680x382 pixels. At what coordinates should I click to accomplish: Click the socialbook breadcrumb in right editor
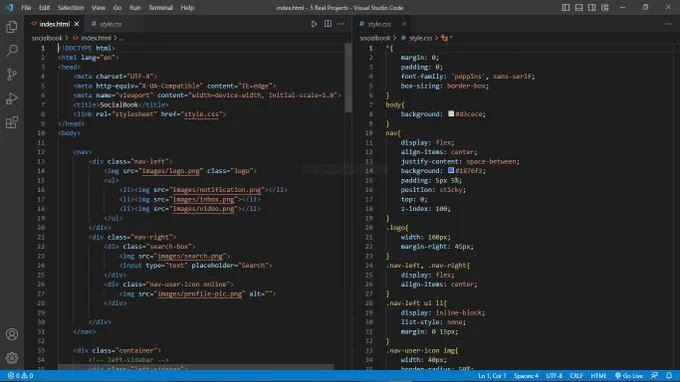[x=375, y=38]
